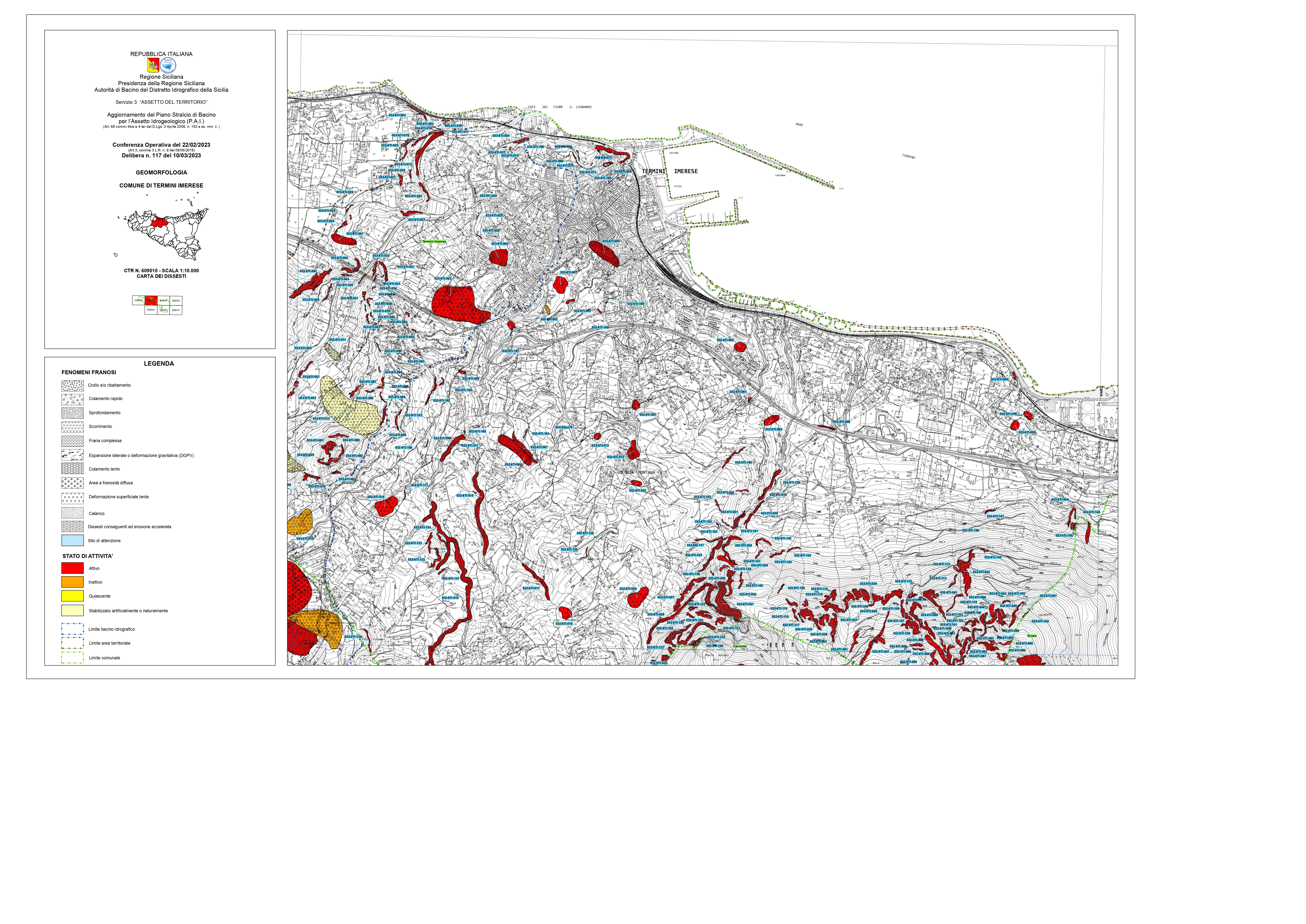Click the Area a franosità diffusa swatch
The image size is (1306, 924).
(72, 483)
